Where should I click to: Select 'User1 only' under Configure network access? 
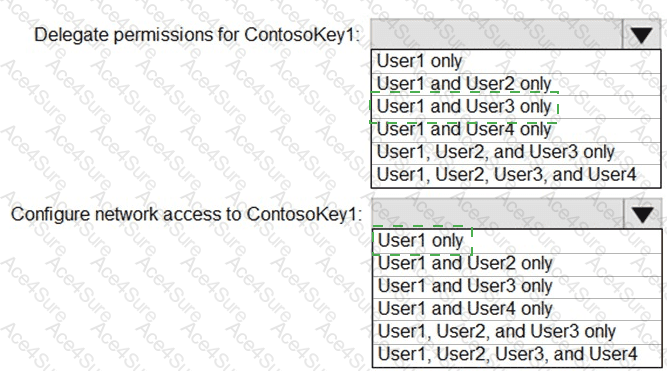click(517, 241)
